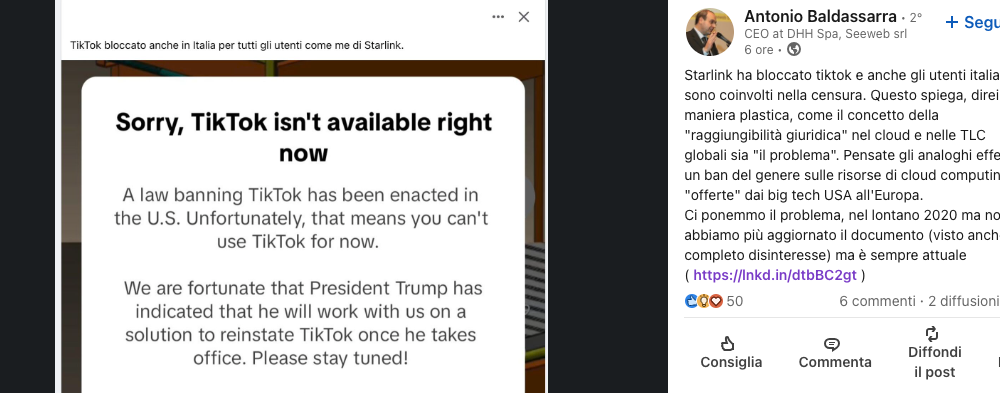Repost using the Diffondi arrows icon
This screenshot has height=393, width=1000.
coord(932,334)
